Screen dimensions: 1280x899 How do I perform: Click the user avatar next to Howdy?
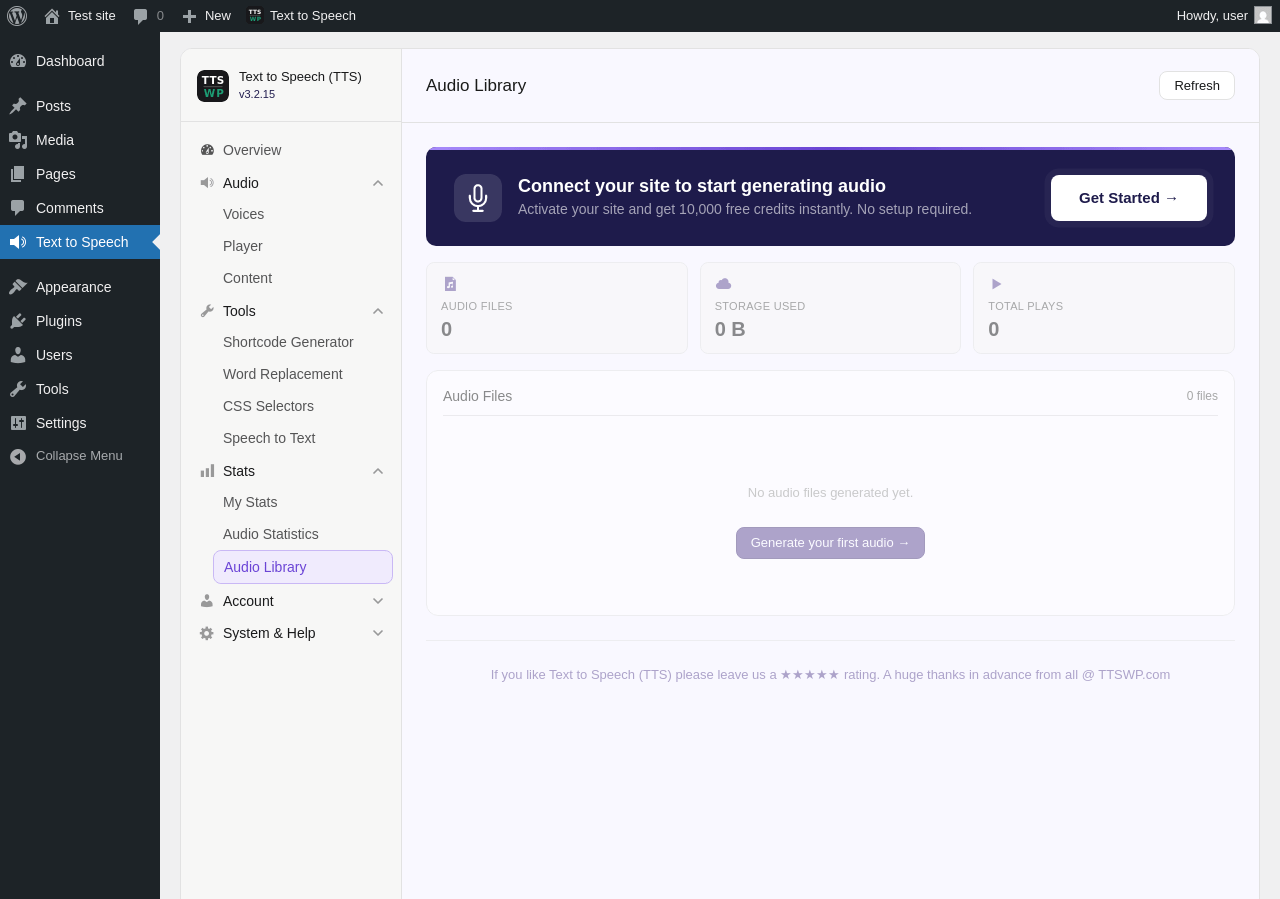pos(1263,15)
